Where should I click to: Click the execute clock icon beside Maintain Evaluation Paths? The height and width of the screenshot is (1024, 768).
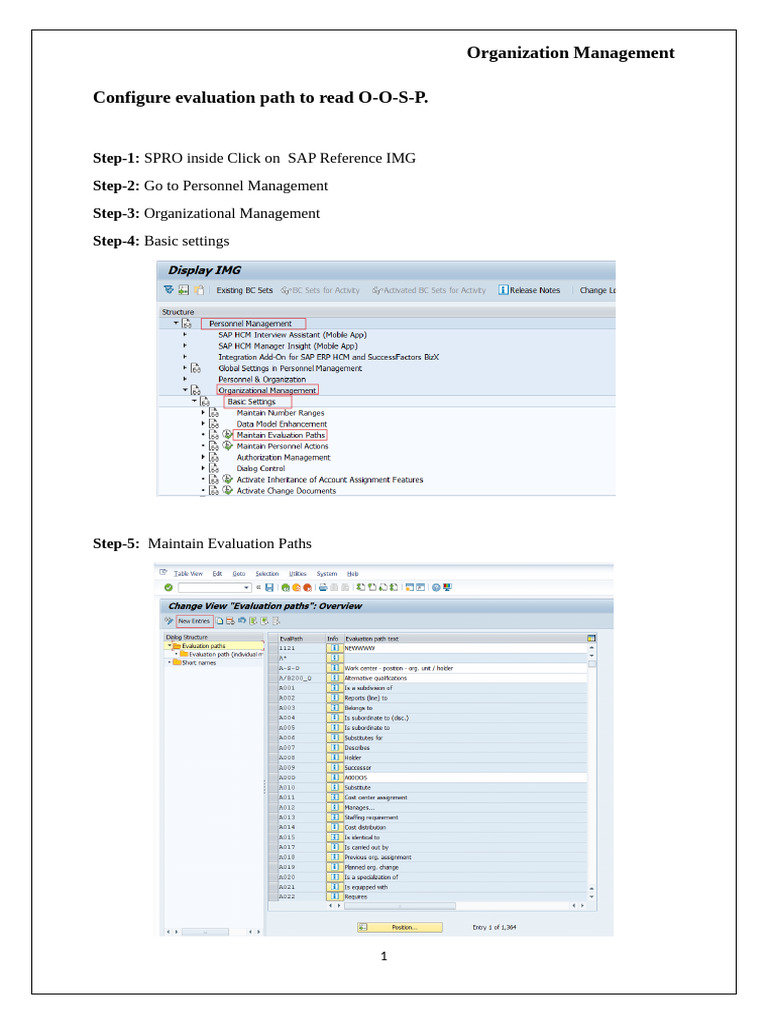[227, 434]
